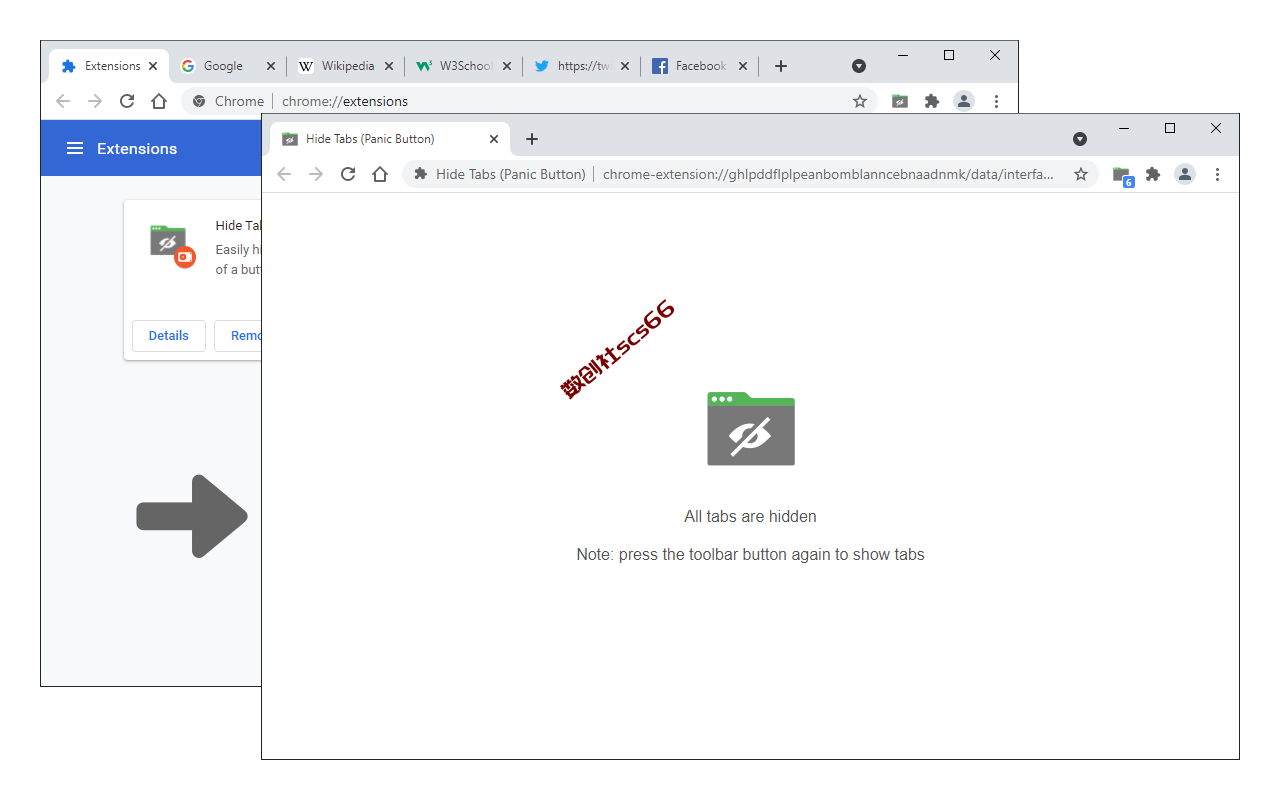Close the Google tab
Image resolution: width=1280 pixels, height=800 pixels.
(271, 66)
